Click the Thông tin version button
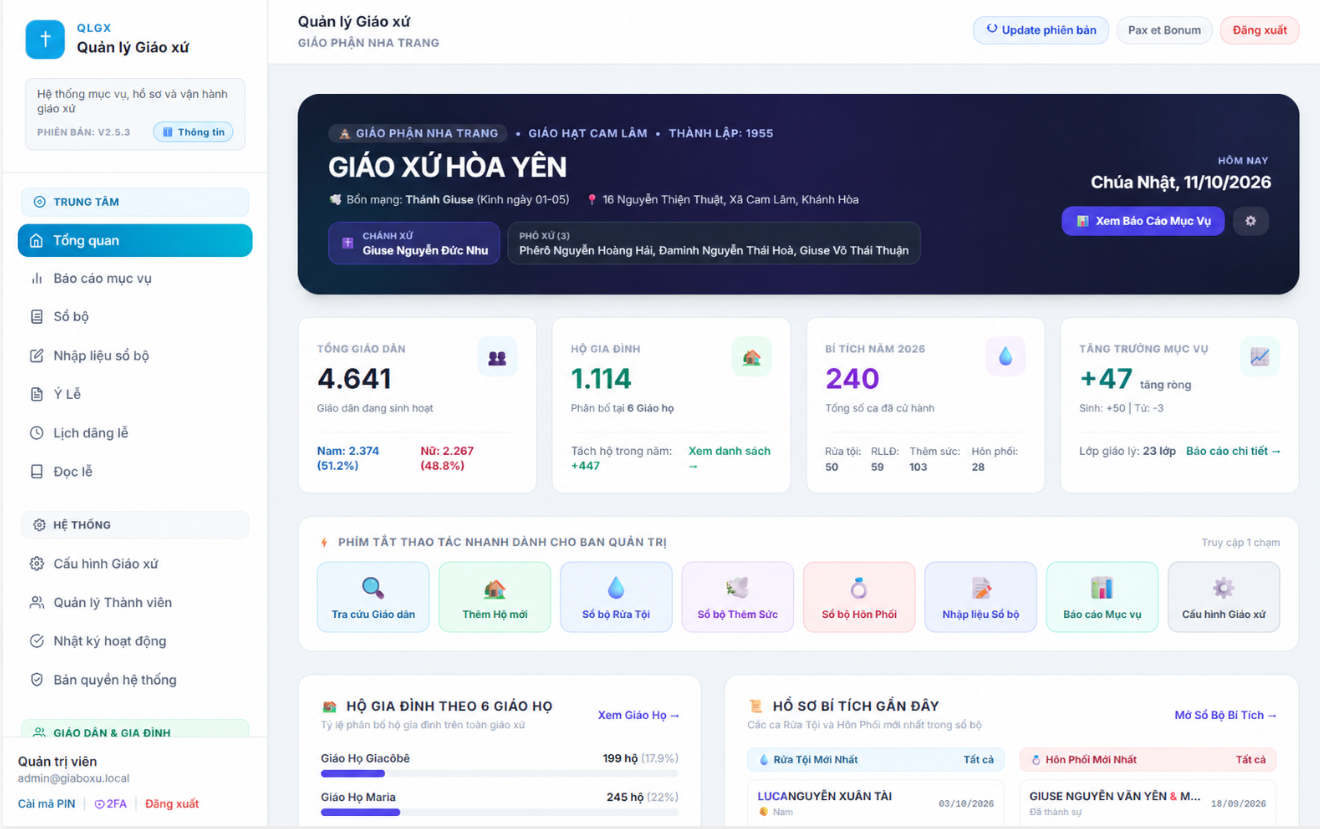1320x829 pixels. coord(193,132)
